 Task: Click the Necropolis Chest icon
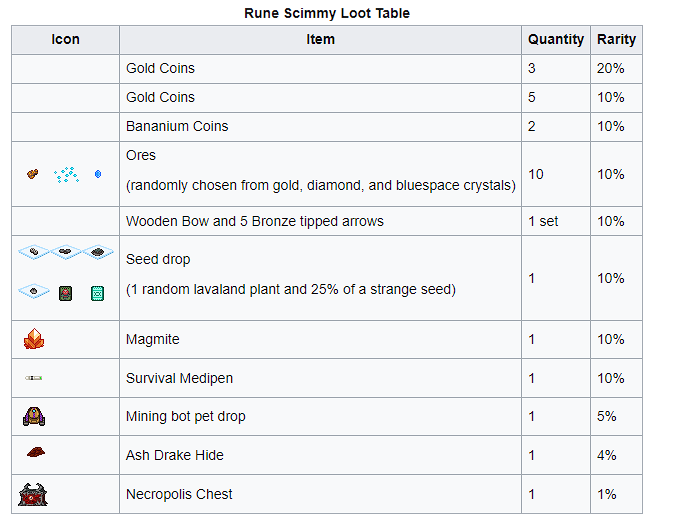(33, 494)
